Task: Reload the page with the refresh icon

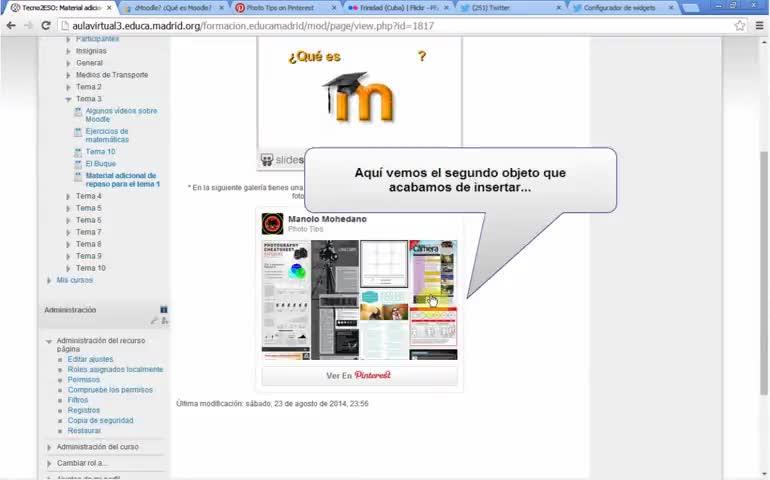Action: tap(46, 26)
